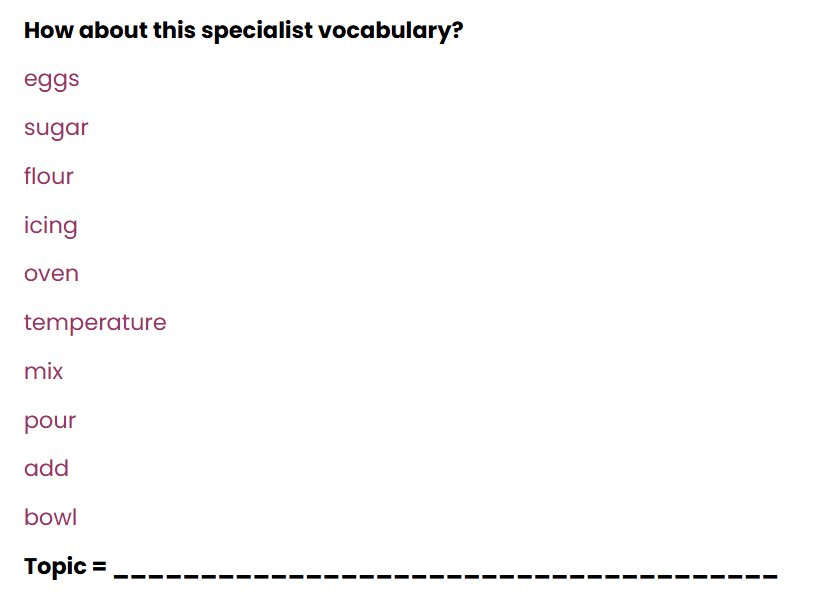Click the bold "Topic" label
Viewport: 840px width, 607px height.
(x=55, y=567)
